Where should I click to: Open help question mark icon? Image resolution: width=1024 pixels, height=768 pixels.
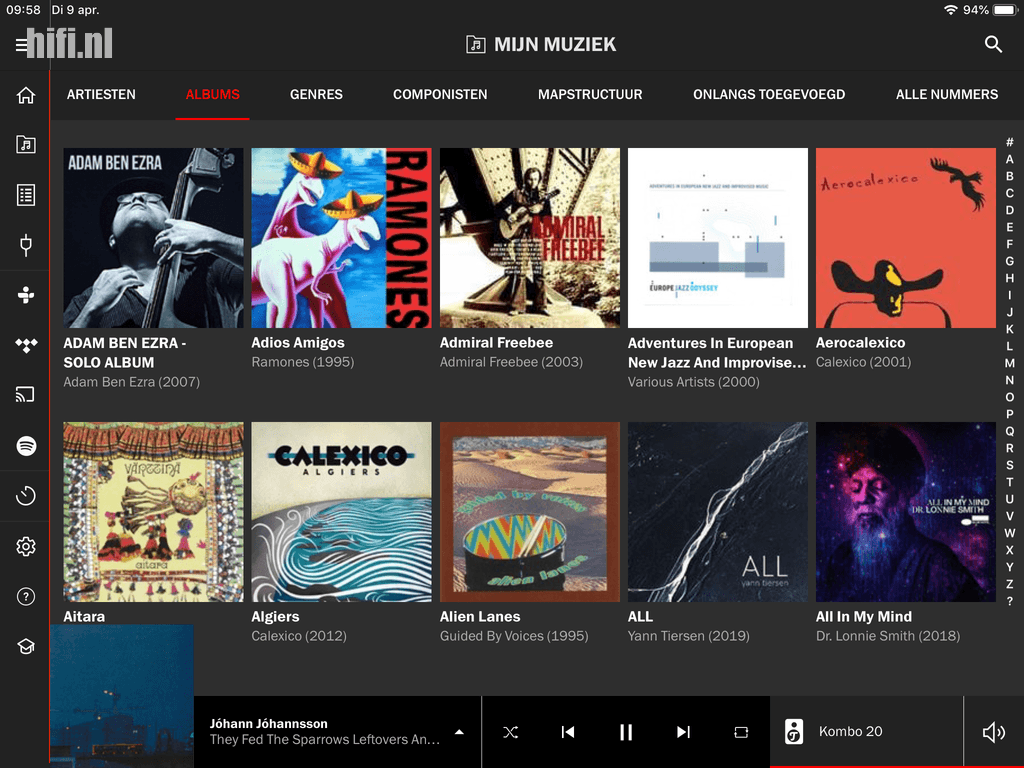(x=25, y=596)
